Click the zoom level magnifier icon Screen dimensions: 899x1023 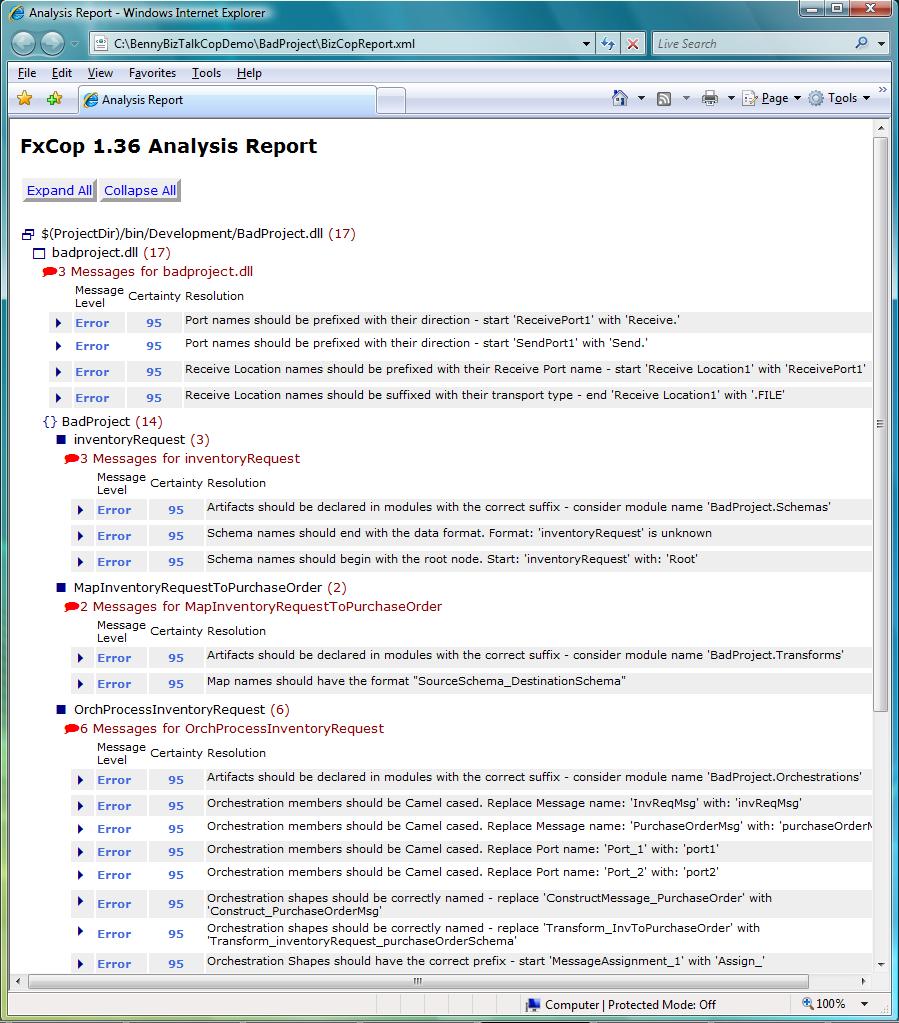[x=808, y=1003]
